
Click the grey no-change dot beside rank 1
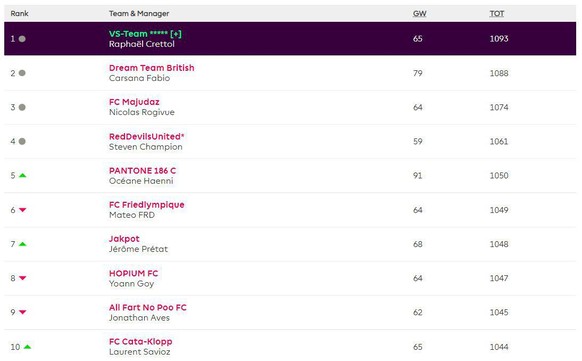[22, 39]
